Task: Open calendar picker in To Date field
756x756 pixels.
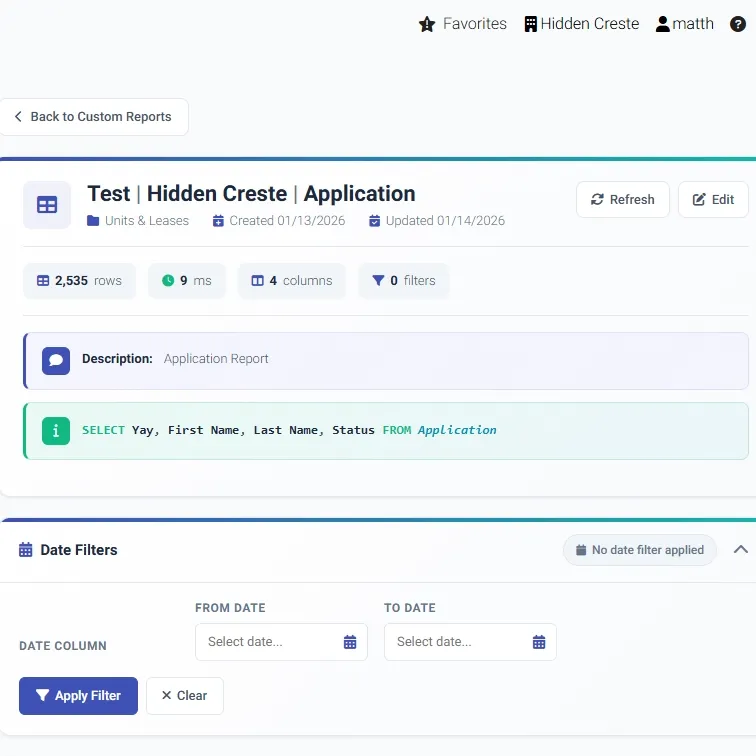Action: (x=539, y=642)
